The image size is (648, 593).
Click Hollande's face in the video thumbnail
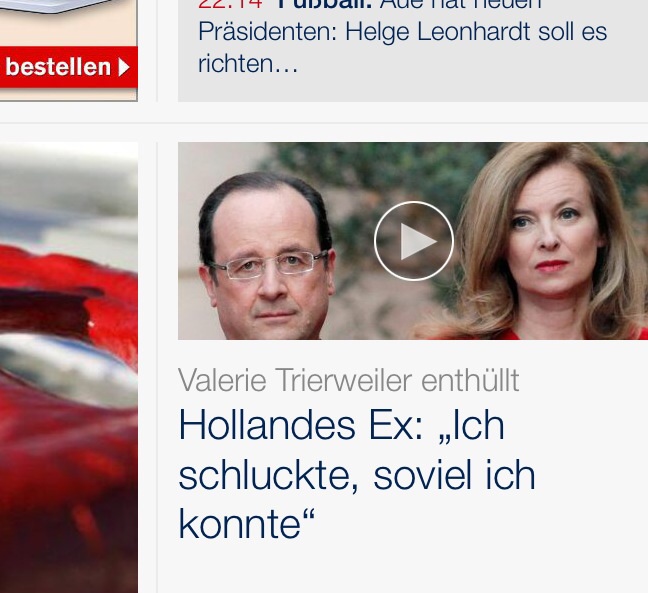click(x=268, y=256)
